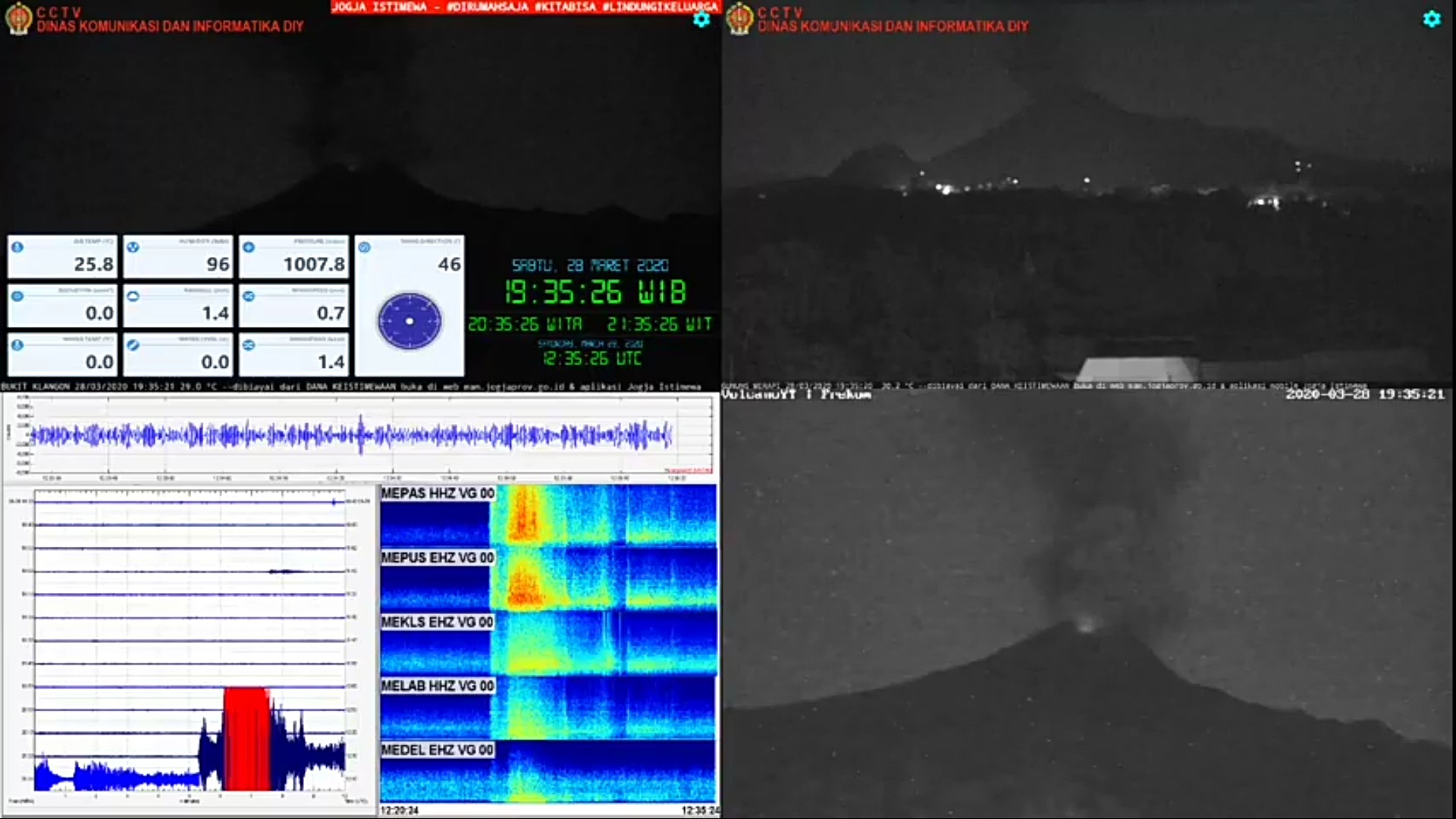Select the MEDEL EHZ VG 00 spectrogram

tap(548, 772)
